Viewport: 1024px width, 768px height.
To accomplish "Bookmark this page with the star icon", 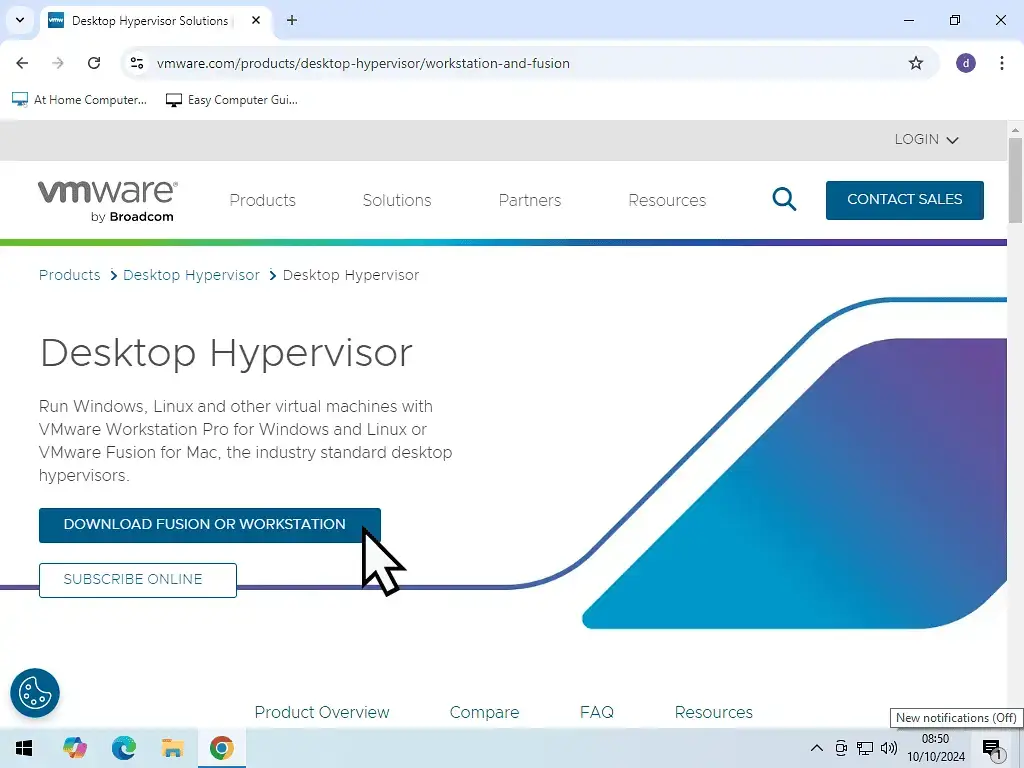I will 916,63.
